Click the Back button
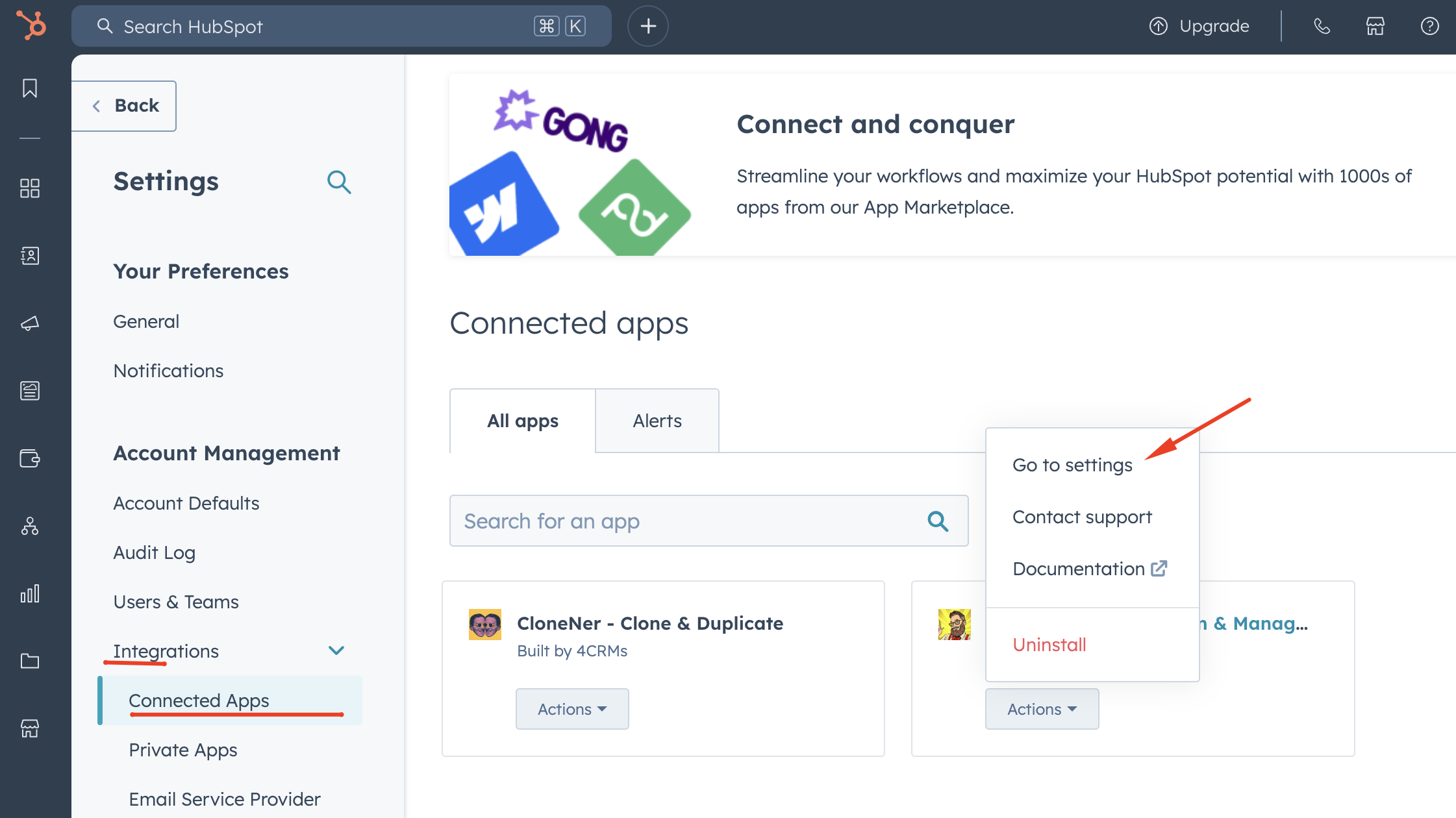This screenshot has height=818, width=1456. [125, 105]
